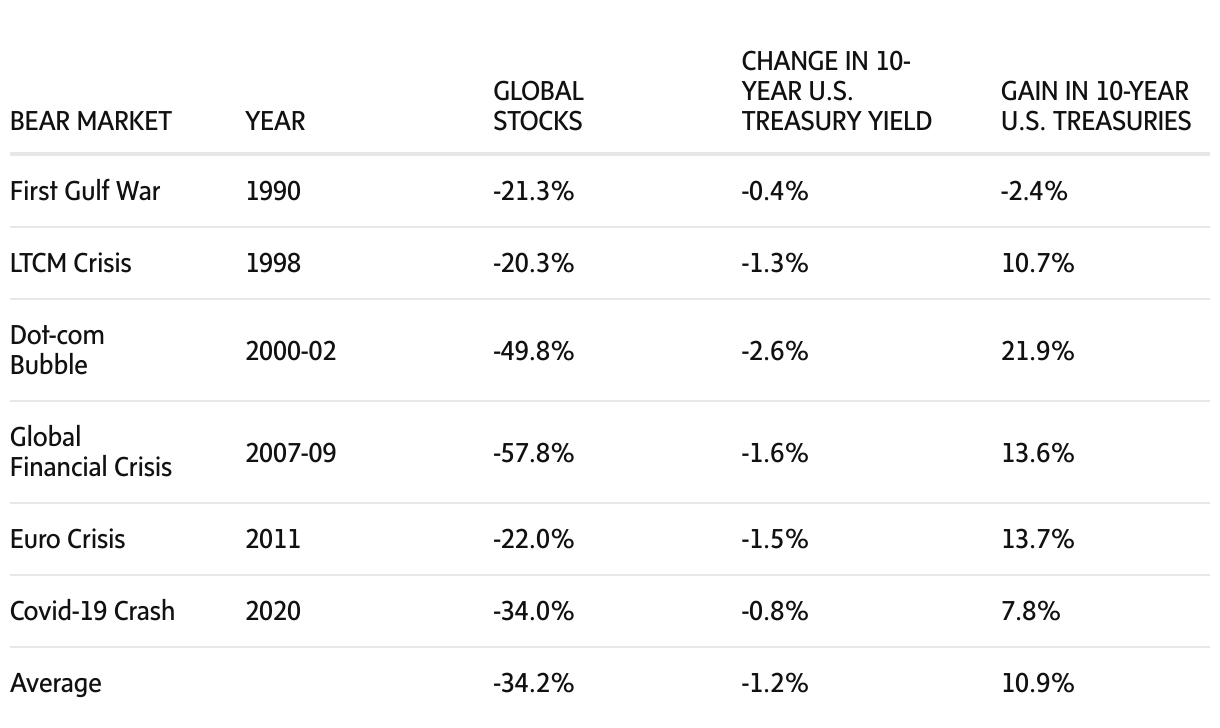Select the -57.8% global stocks value
This screenshot has width=1220, height=728.
coord(533,453)
